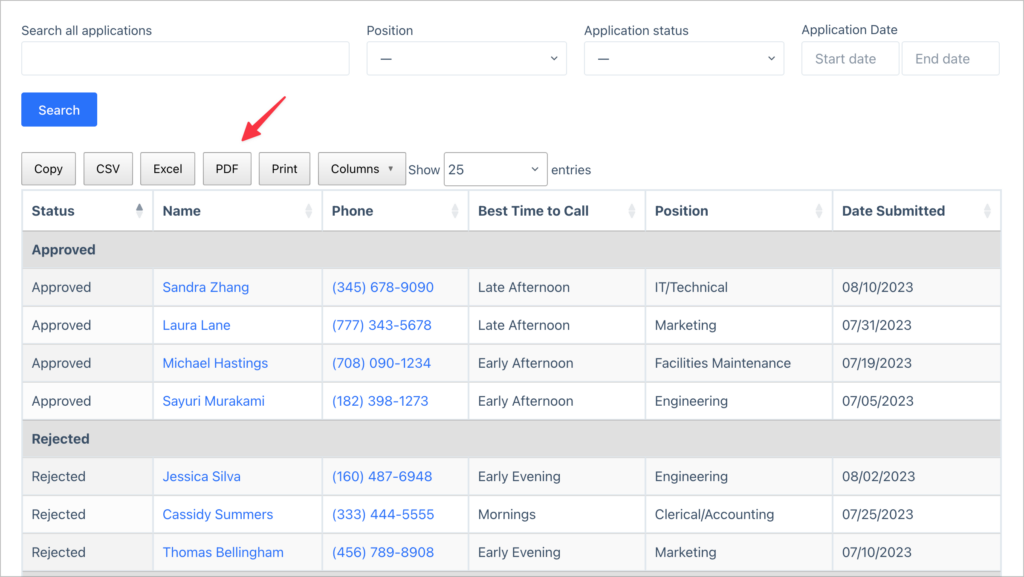Click the 08/10/2023 date cell

(x=916, y=287)
